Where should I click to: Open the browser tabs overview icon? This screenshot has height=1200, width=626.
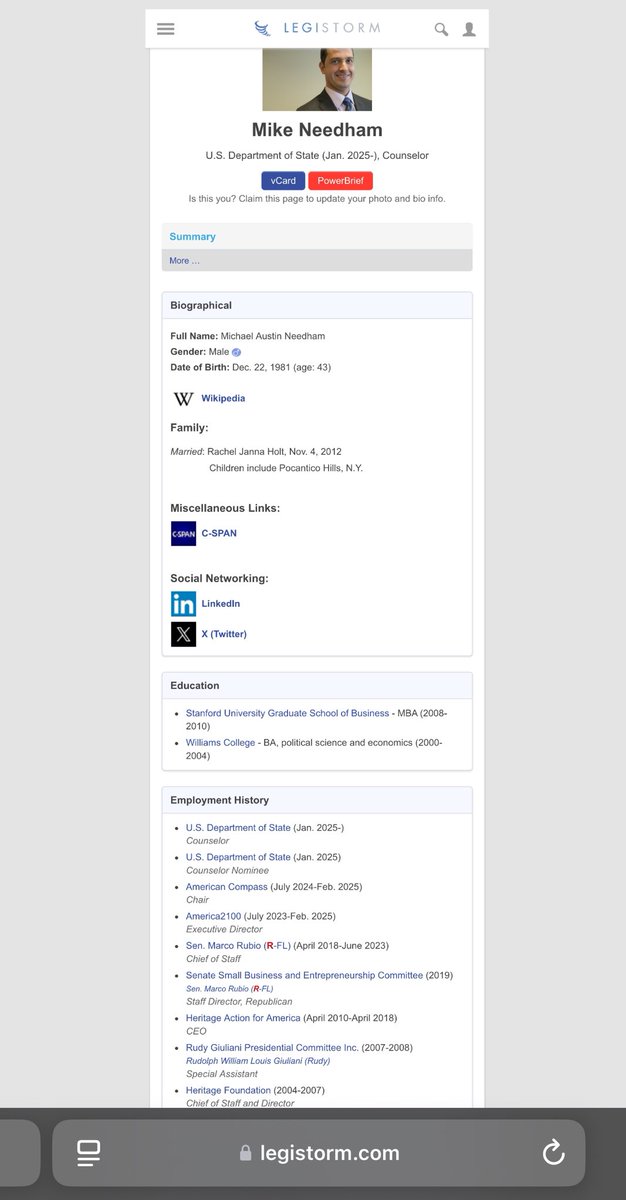point(88,1153)
